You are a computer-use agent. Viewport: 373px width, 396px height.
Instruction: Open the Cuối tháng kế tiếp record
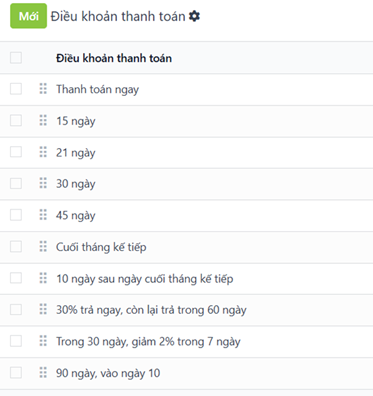(x=101, y=247)
